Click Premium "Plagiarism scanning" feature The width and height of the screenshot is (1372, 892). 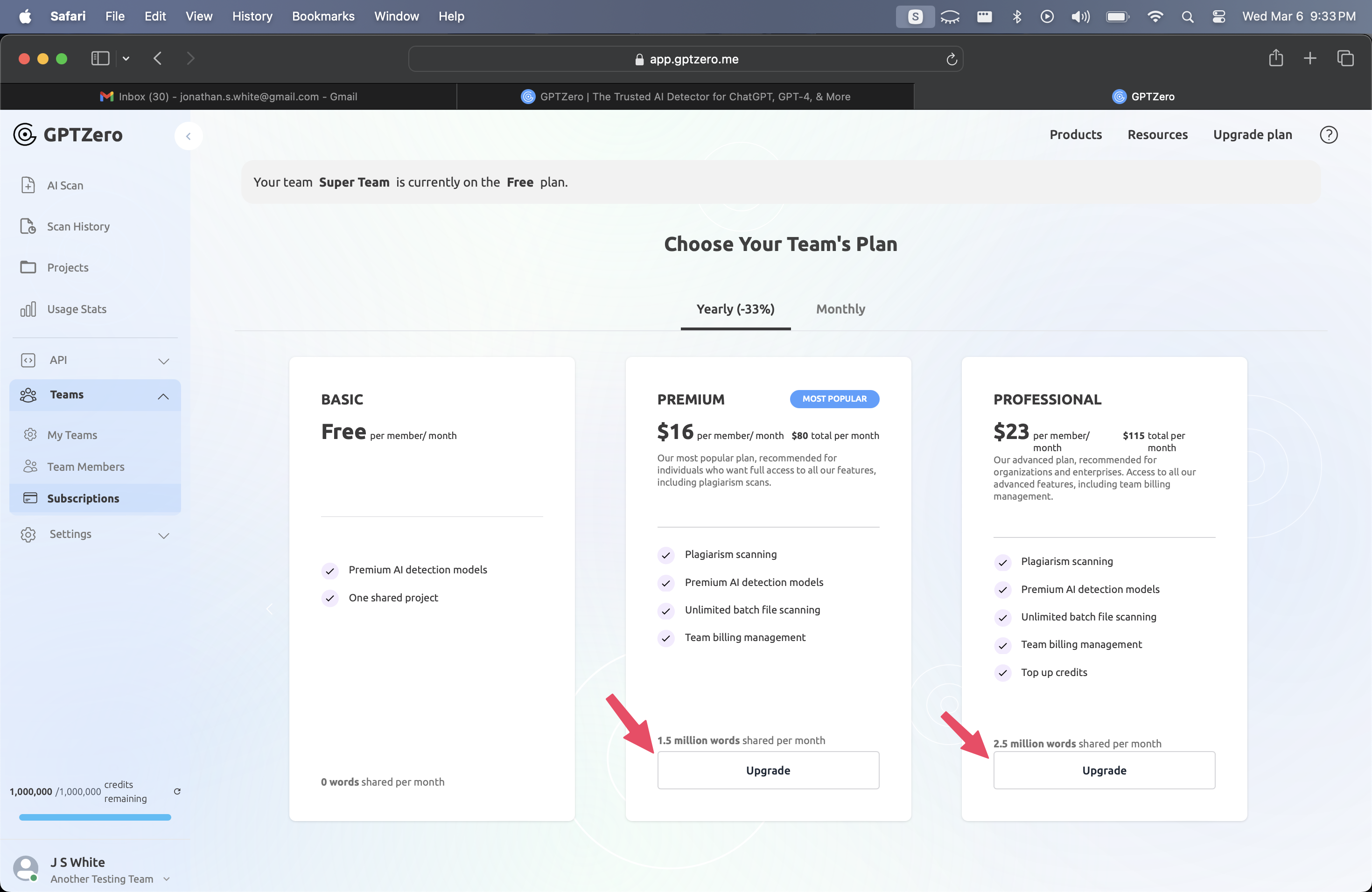pyautogui.click(x=730, y=554)
